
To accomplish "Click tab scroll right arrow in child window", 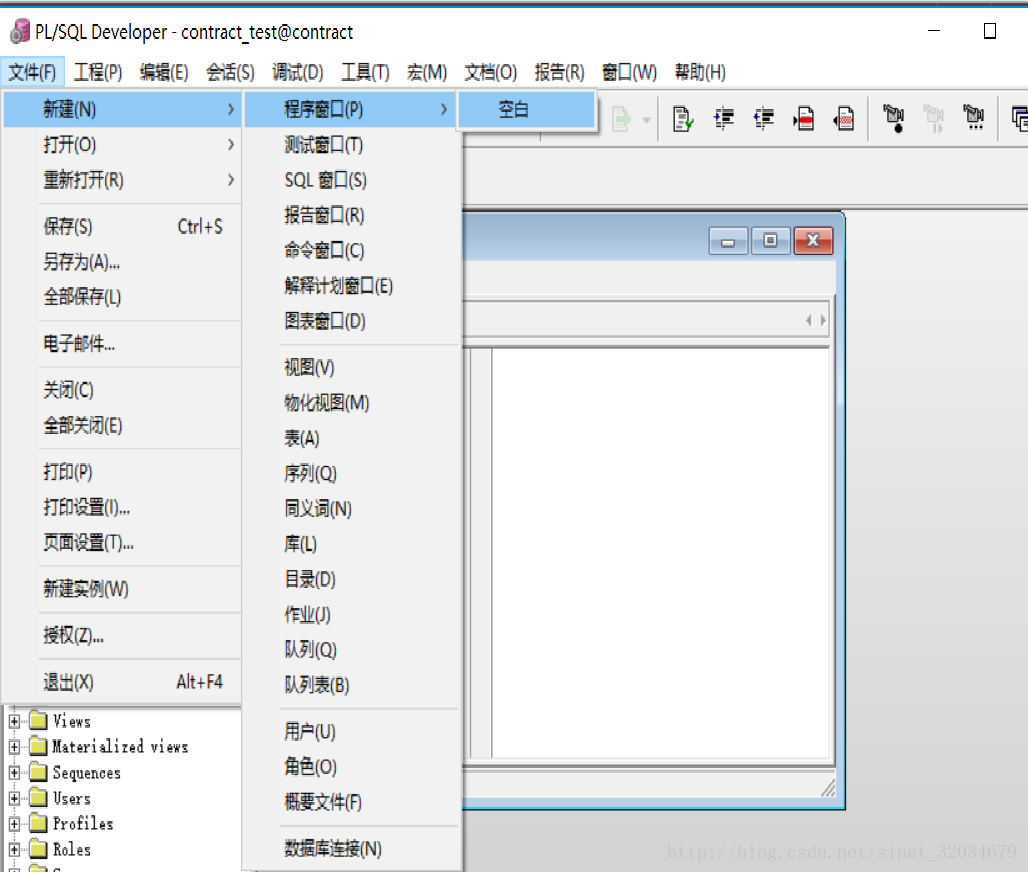I will (x=823, y=320).
